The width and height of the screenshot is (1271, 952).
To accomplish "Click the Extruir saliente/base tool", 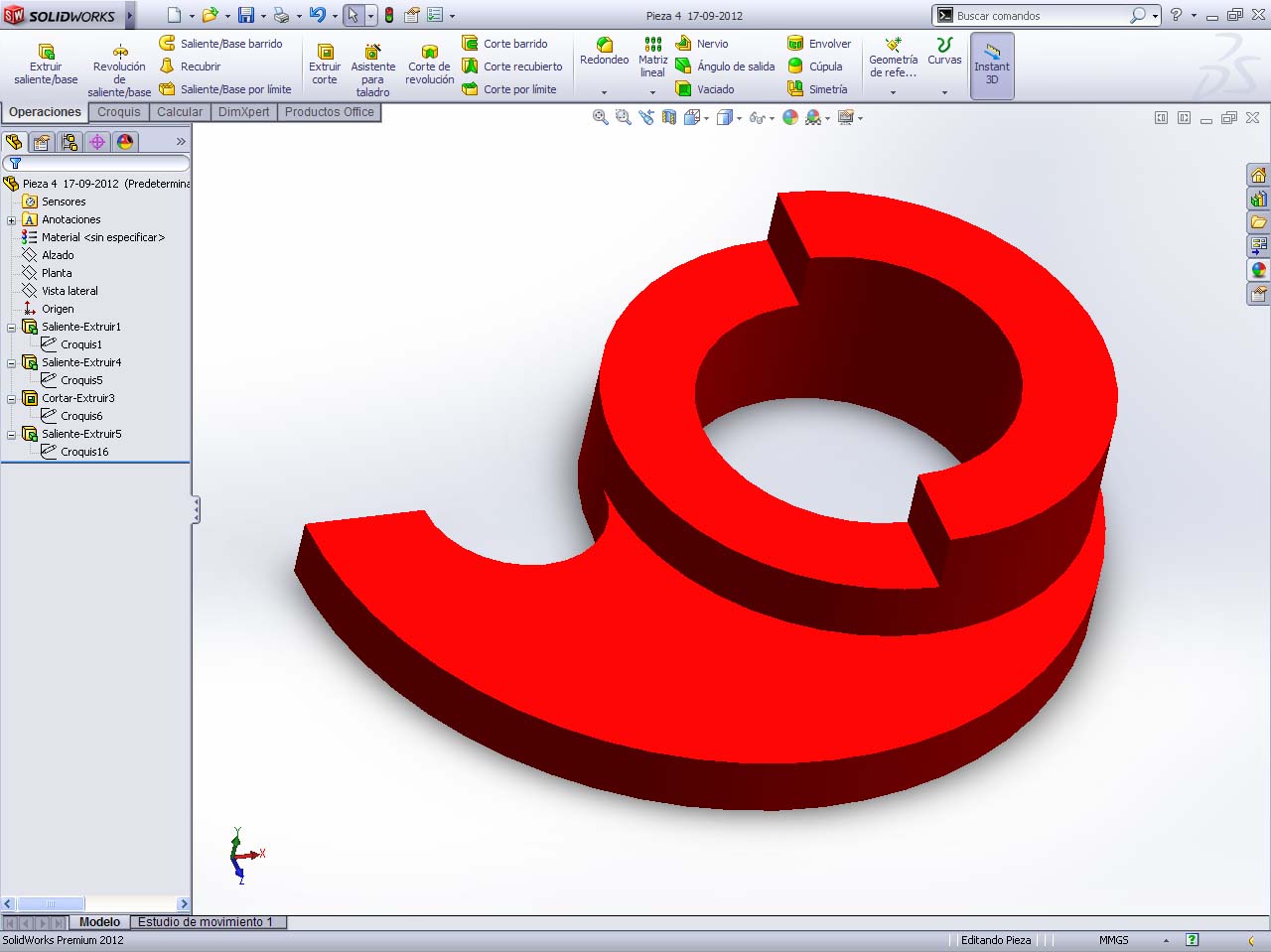I will [x=46, y=65].
